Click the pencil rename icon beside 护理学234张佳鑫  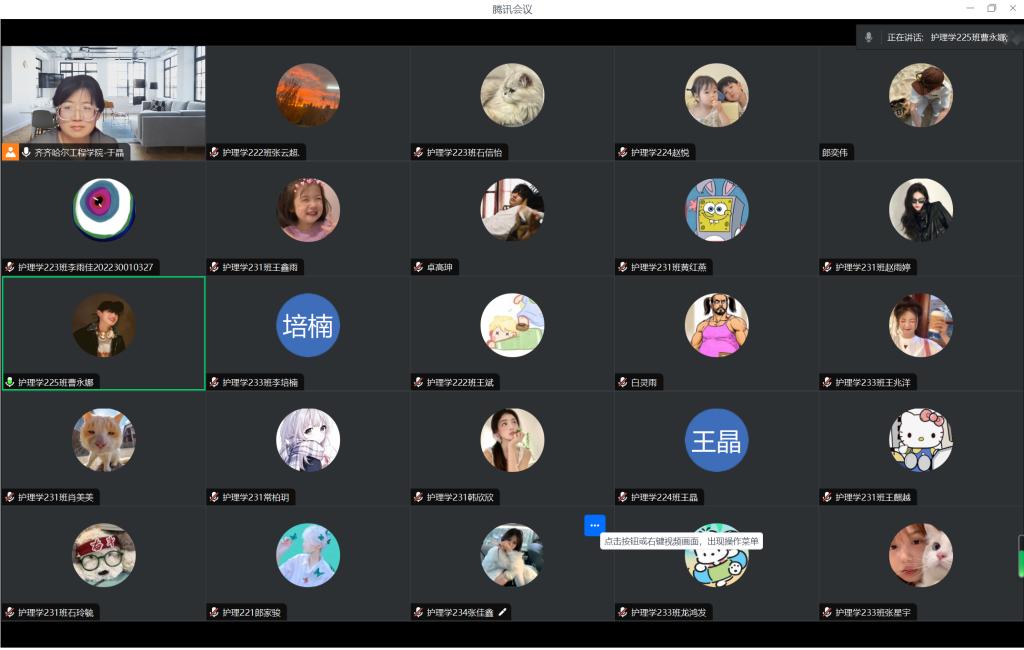click(503, 612)
